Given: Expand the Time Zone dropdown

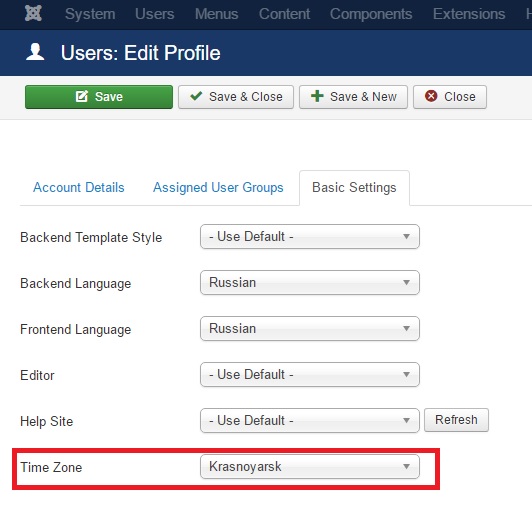Looking at the screenshot, I should [310, 467].
